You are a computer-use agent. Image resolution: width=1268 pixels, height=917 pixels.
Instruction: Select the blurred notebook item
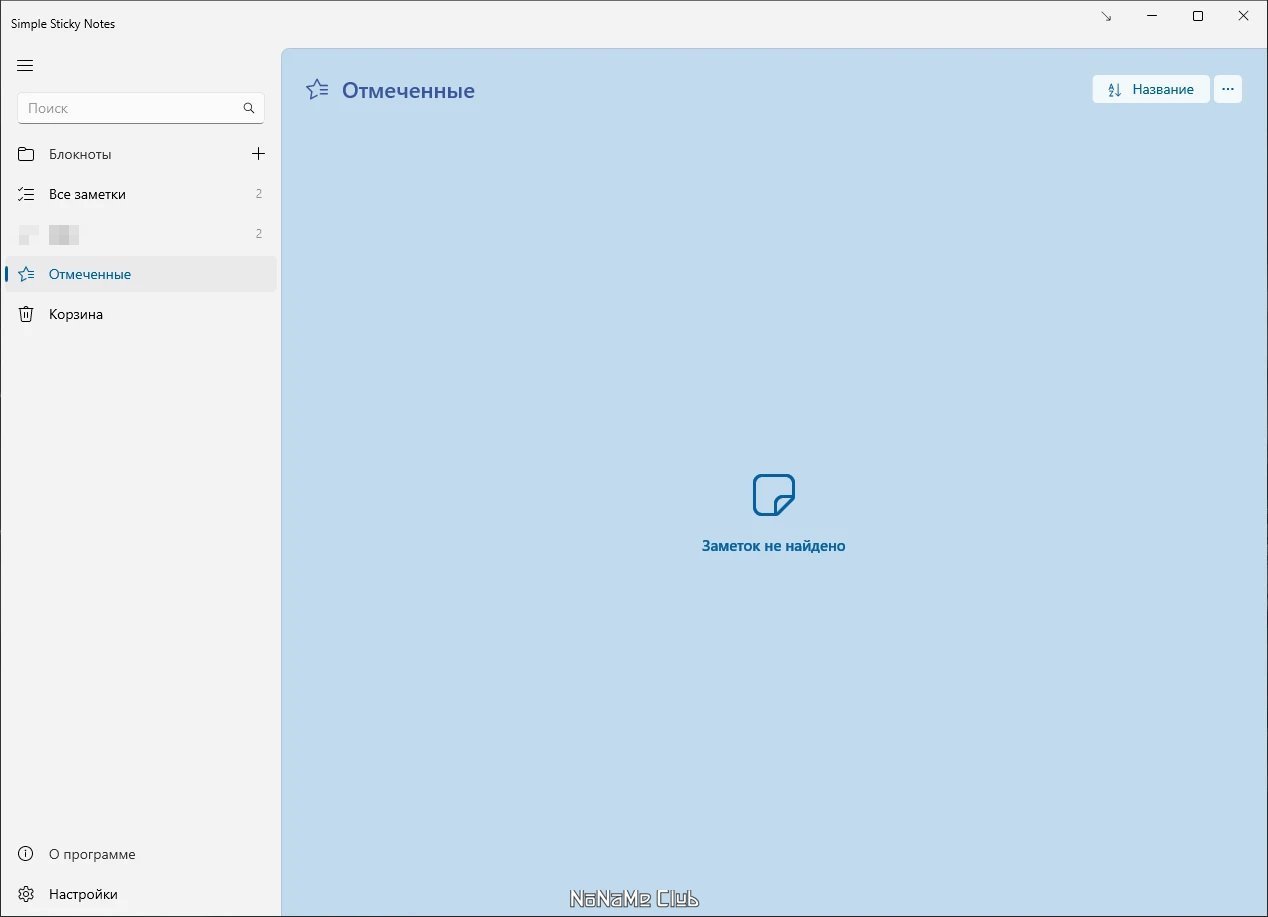click(141, 234)
